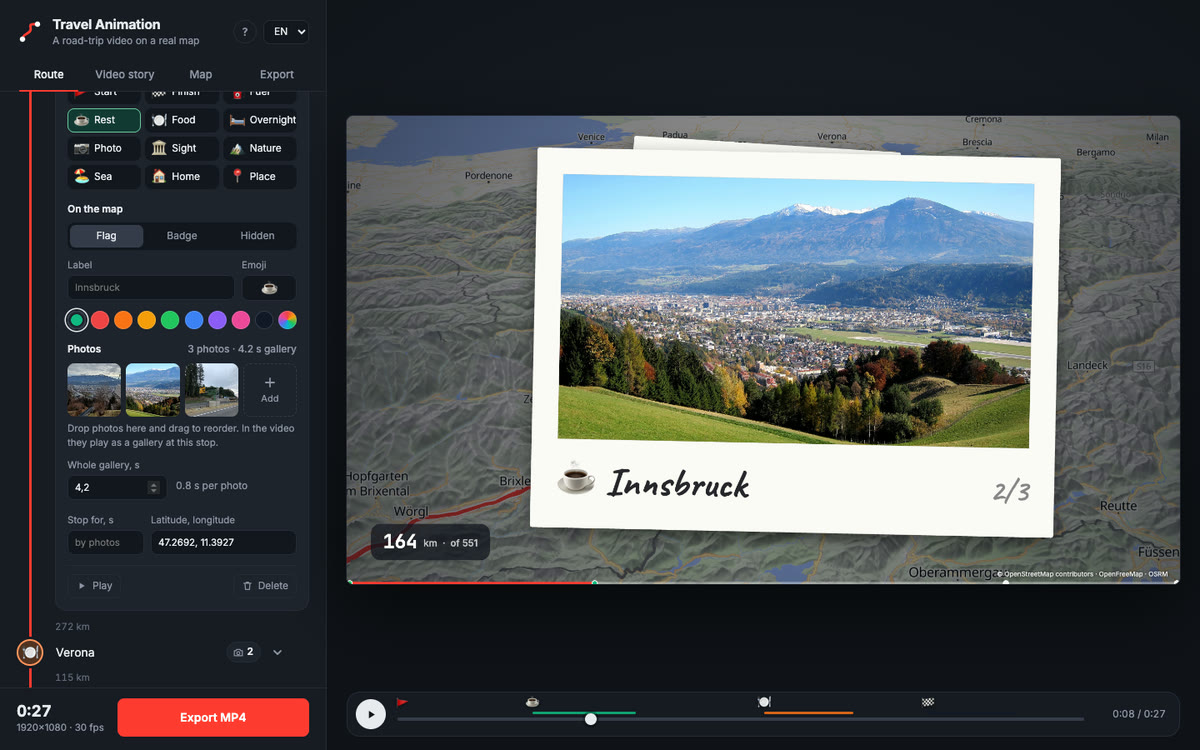Viewport: 1200px width, 750px height.
Task: Select the Rest stop type with coffee cup
Action: pyautogui.click(x=104, y=120)
